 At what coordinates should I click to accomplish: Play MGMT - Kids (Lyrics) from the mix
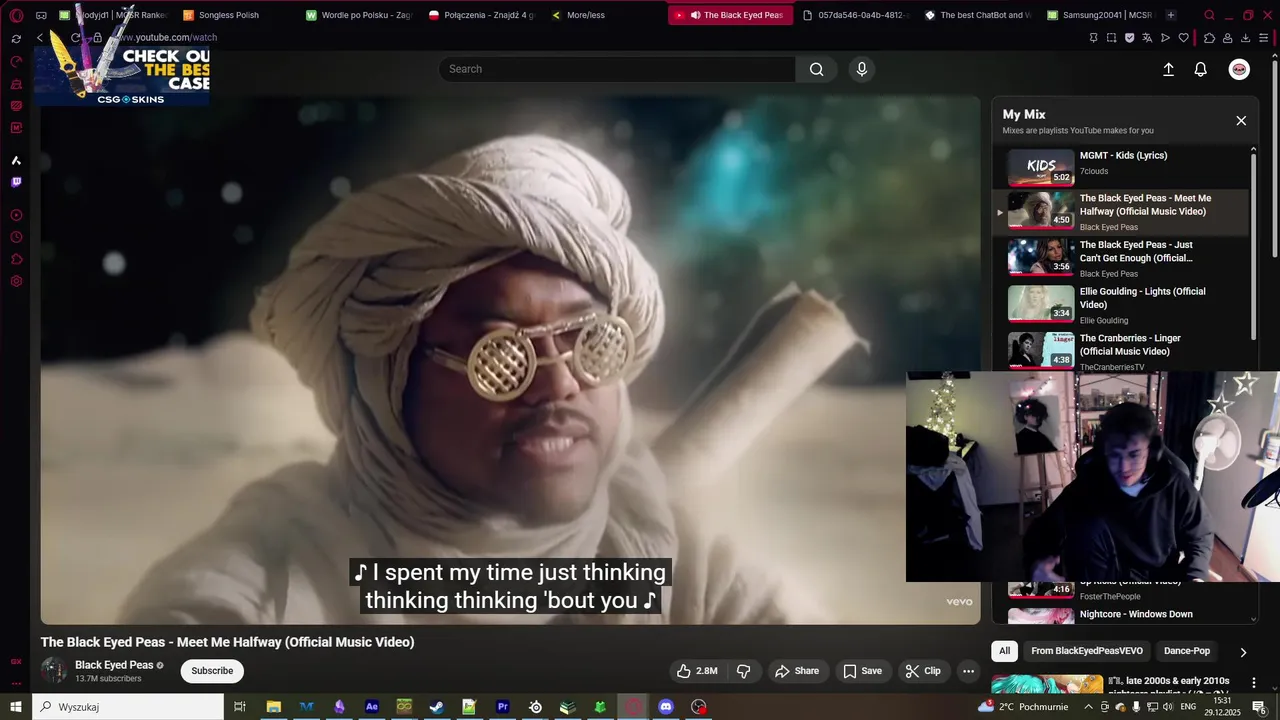(1120, 166)
